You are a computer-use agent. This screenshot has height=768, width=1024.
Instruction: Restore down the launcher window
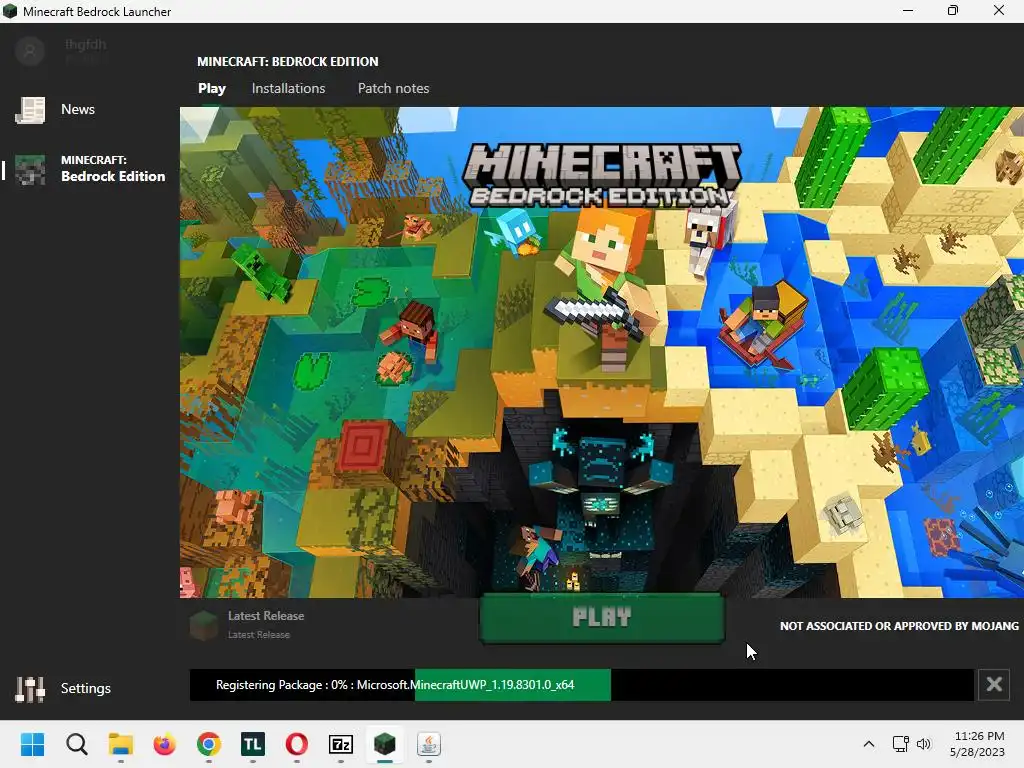coord(953,11)
